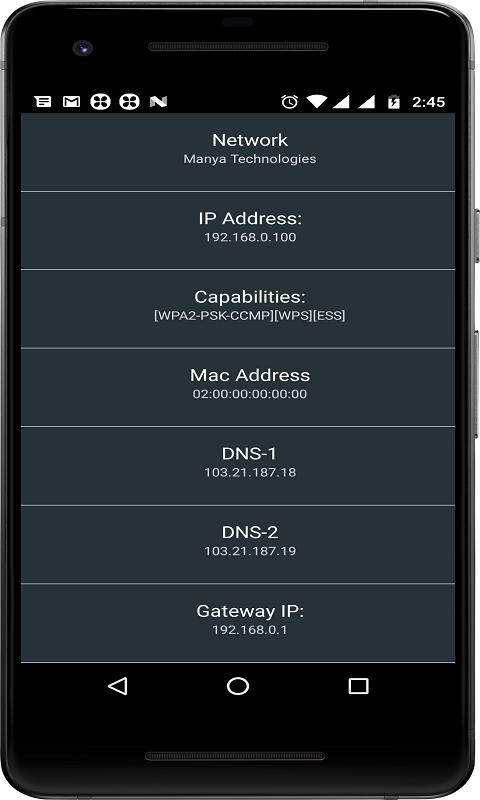The height and width of the screenshot is (800, 480).
Task: Select the Mac Address row
Action: pyautogui.click(x=238, y=388)
